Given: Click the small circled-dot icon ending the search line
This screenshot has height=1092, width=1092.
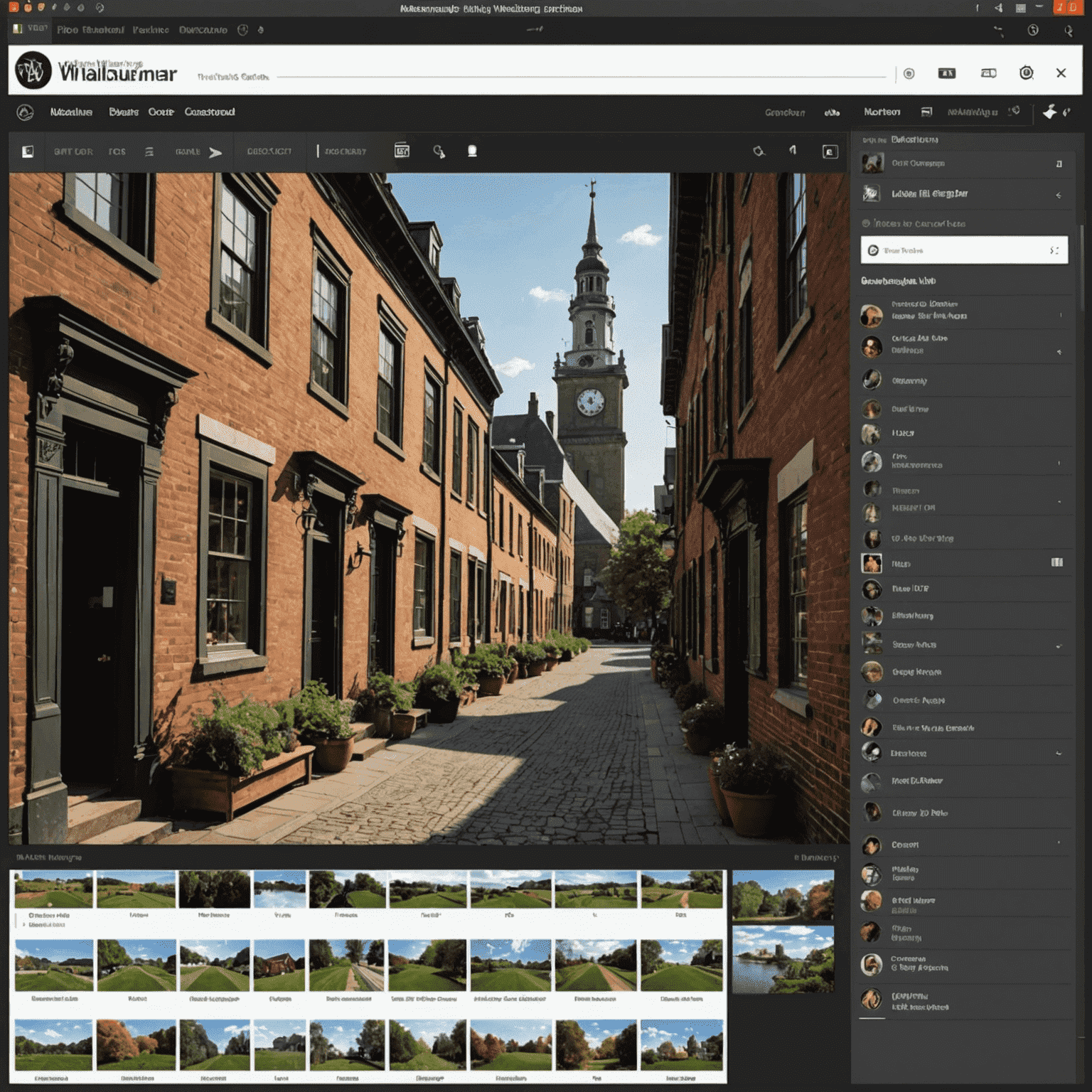Looking at the screenshot, I should 909,73.
